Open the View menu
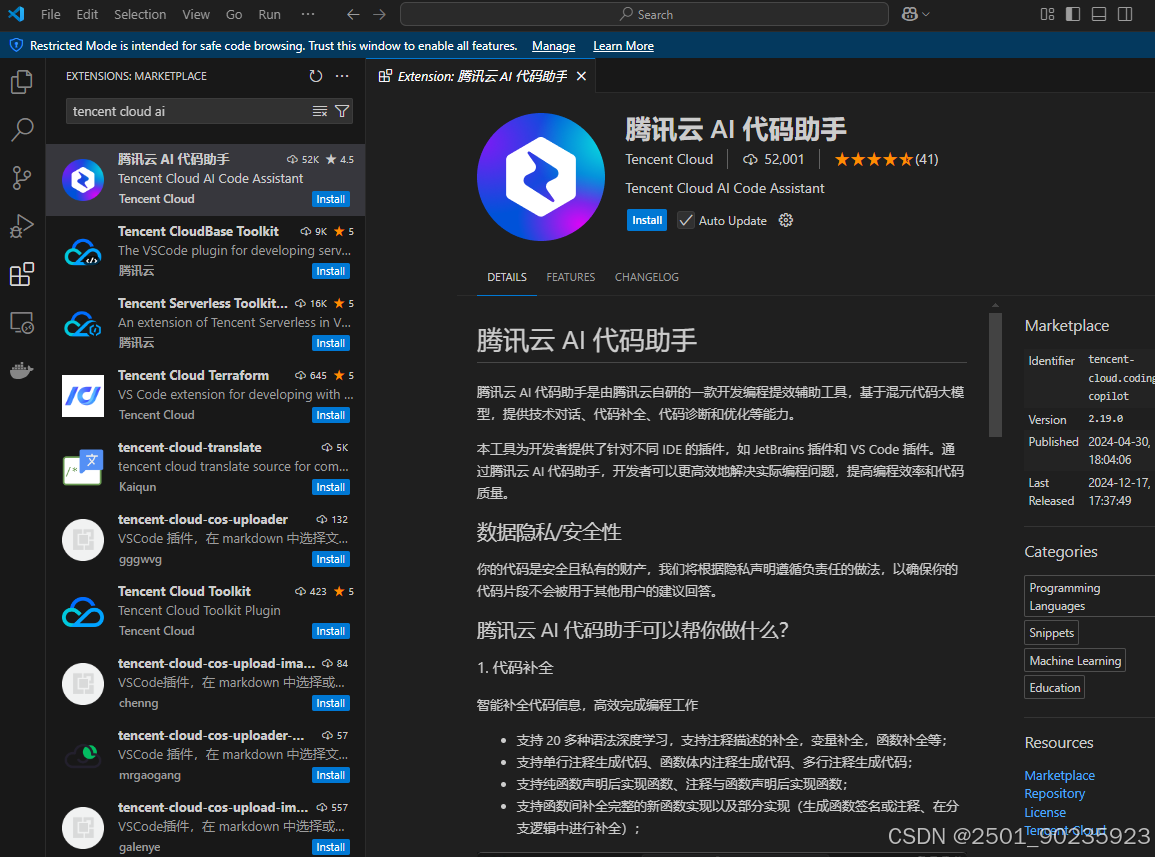The width and height of the screenshot is (1155, 857). (x=196, y=15)
